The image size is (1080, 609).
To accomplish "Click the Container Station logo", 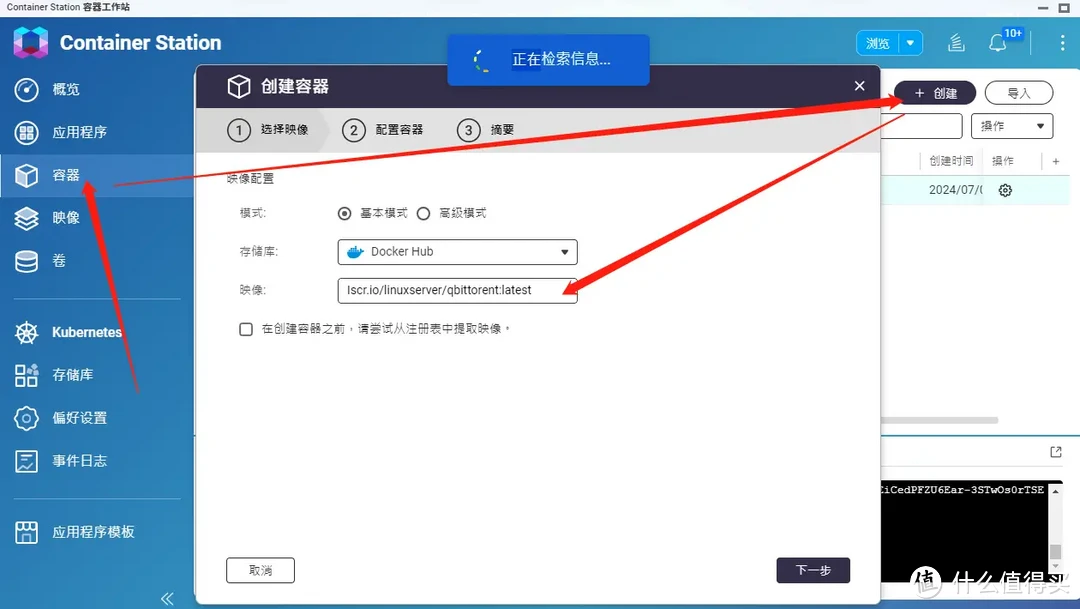I will click(x=30, y=43).
